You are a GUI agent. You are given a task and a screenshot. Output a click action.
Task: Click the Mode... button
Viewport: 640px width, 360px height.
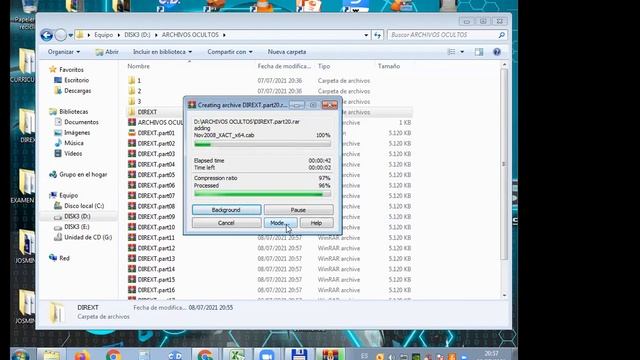click(280, 223)
